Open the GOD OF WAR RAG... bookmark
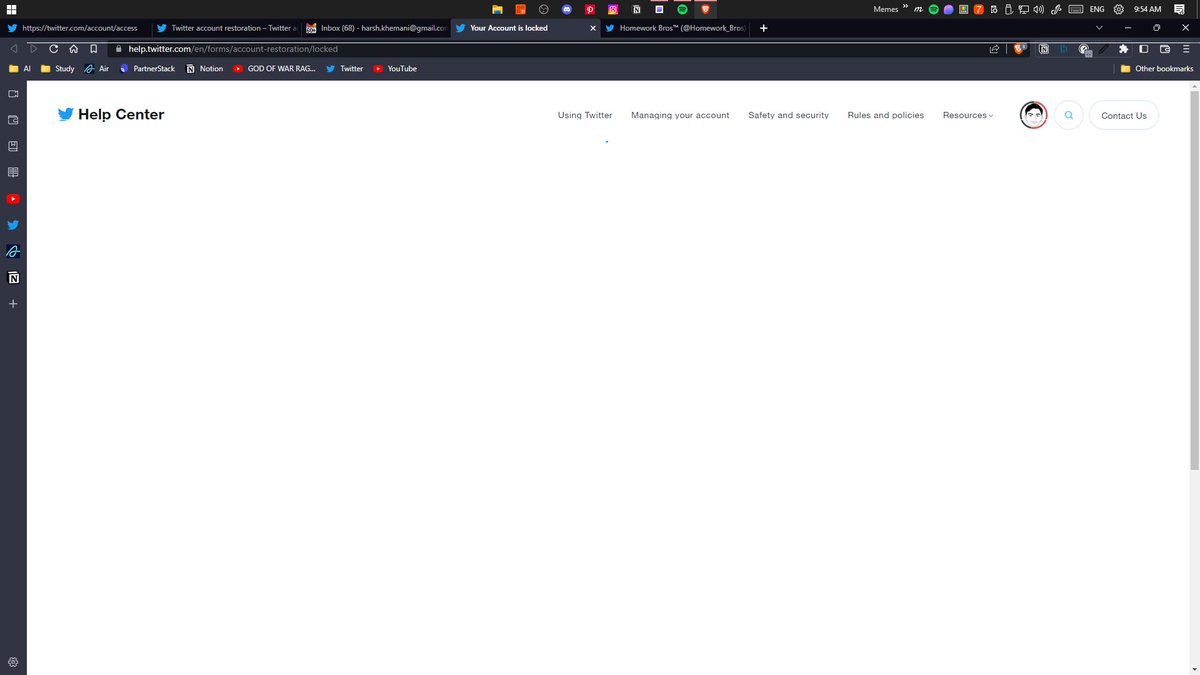 coord(275,69)
